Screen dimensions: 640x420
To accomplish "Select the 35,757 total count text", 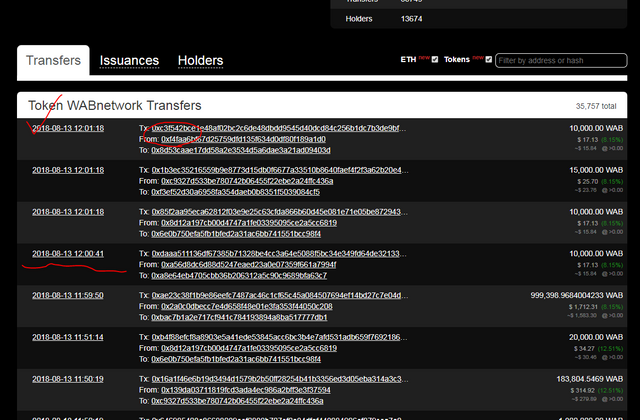I will pyautogui.click(x=596, y=106).
